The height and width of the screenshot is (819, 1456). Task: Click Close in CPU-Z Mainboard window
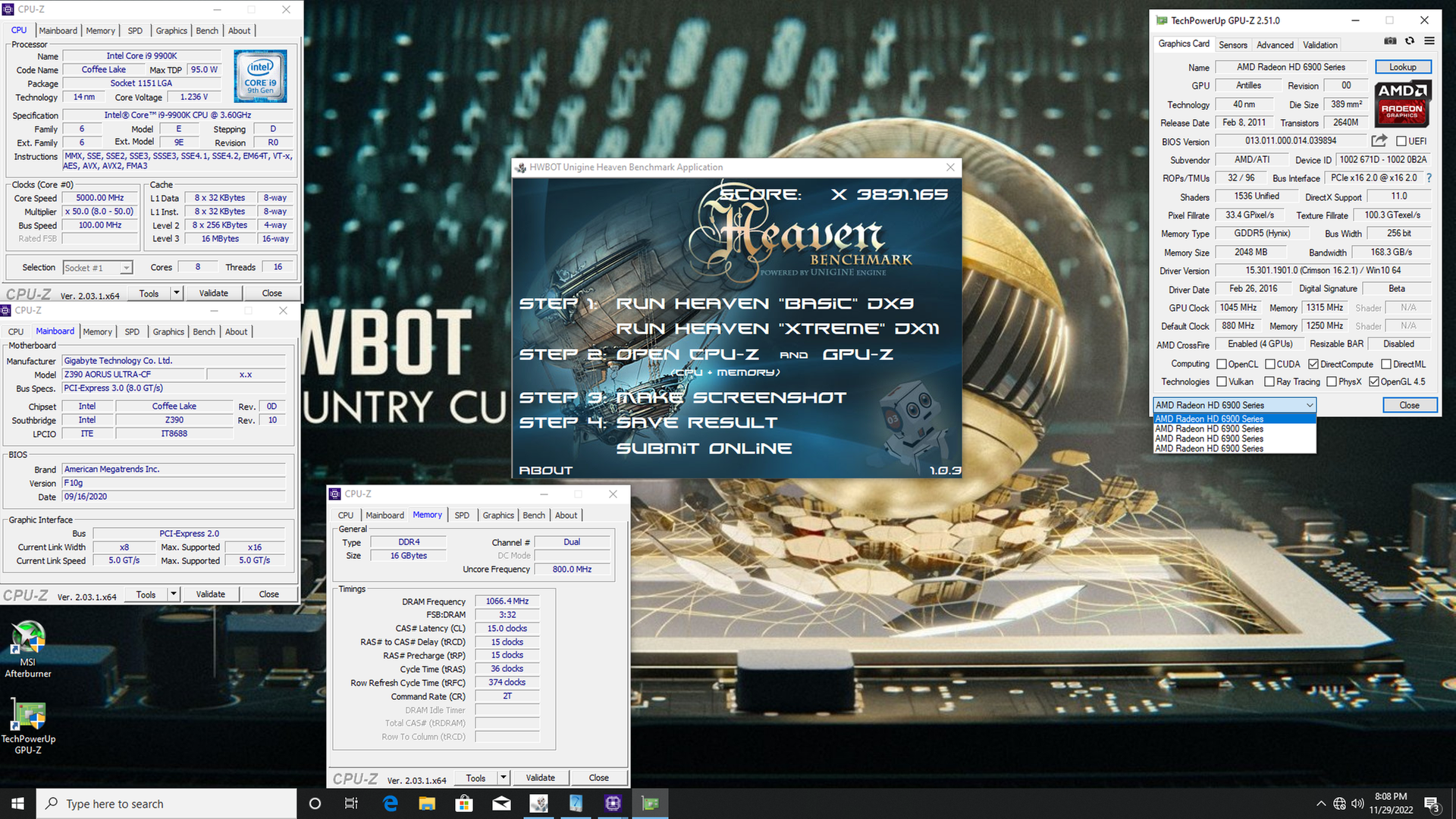(269, 595)
